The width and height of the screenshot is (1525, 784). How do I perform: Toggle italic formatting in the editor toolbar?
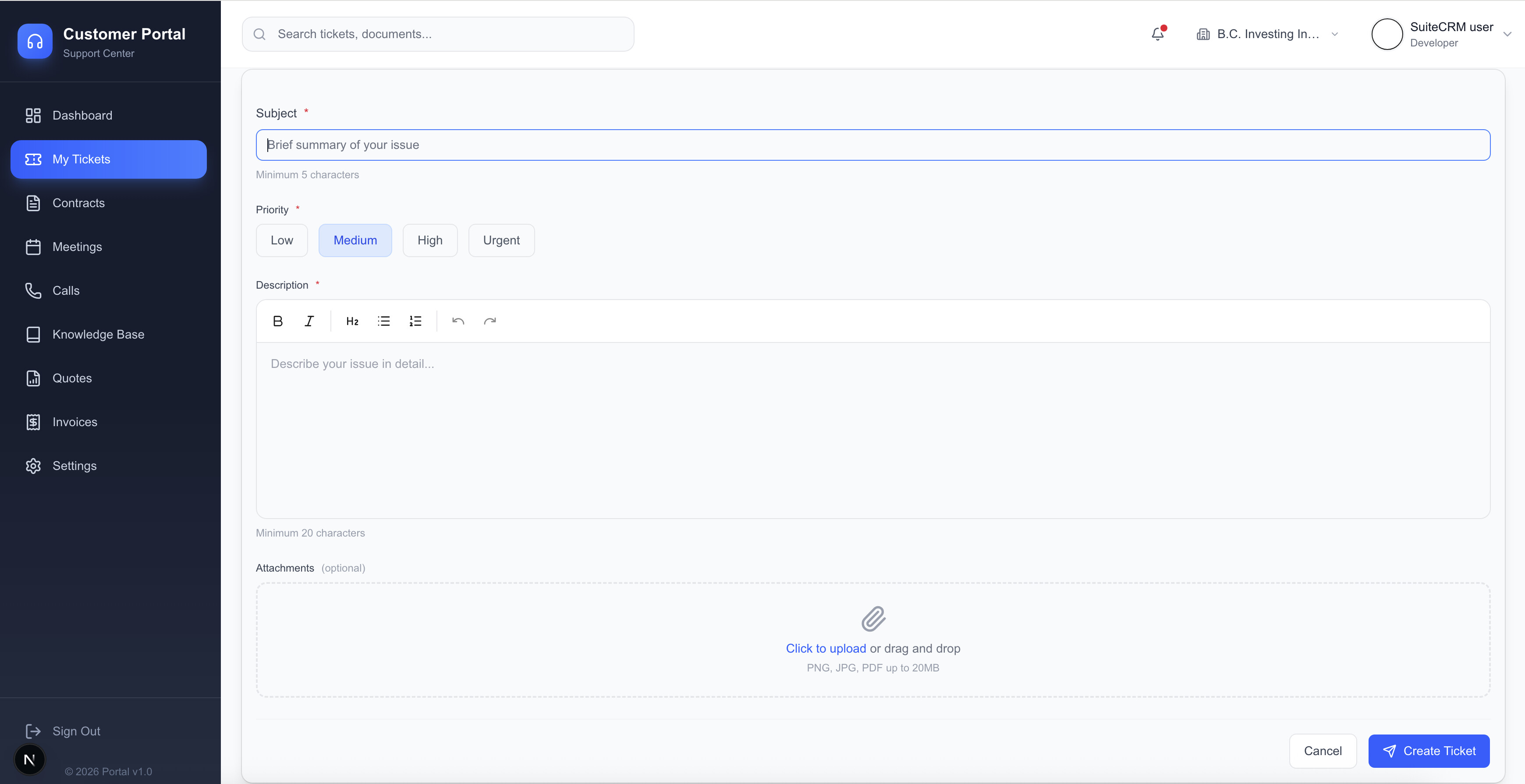pyautogui.click(x=309, y=321)
